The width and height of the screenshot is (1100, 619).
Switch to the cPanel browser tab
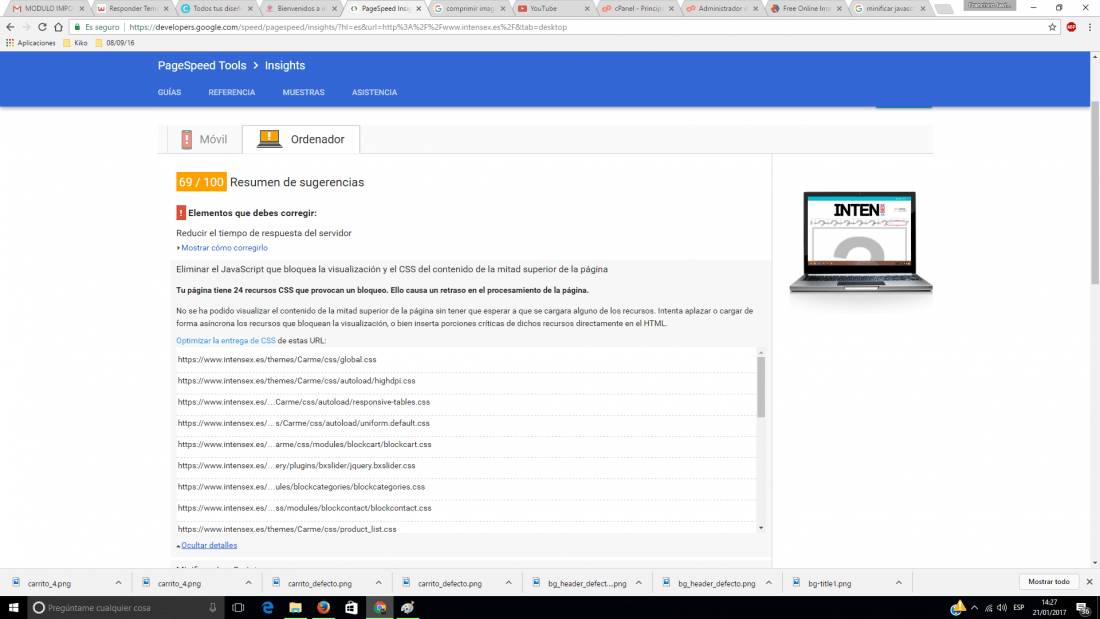click(636, 8)
